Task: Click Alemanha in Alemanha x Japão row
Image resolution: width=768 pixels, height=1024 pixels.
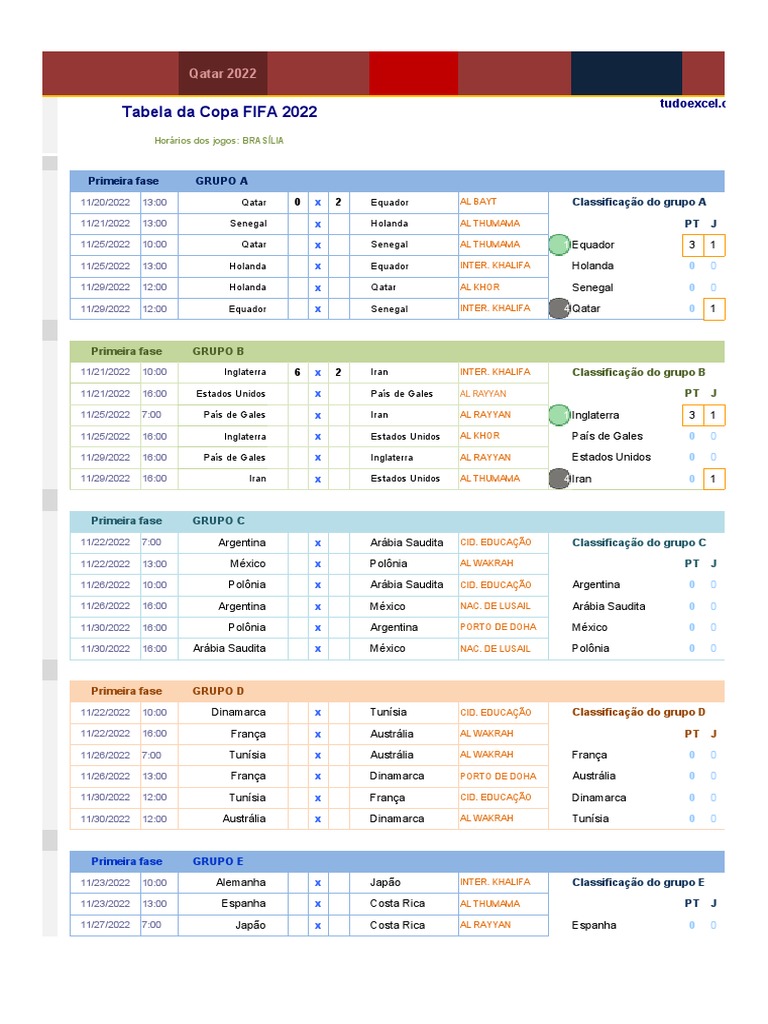Action: [241, 882]
